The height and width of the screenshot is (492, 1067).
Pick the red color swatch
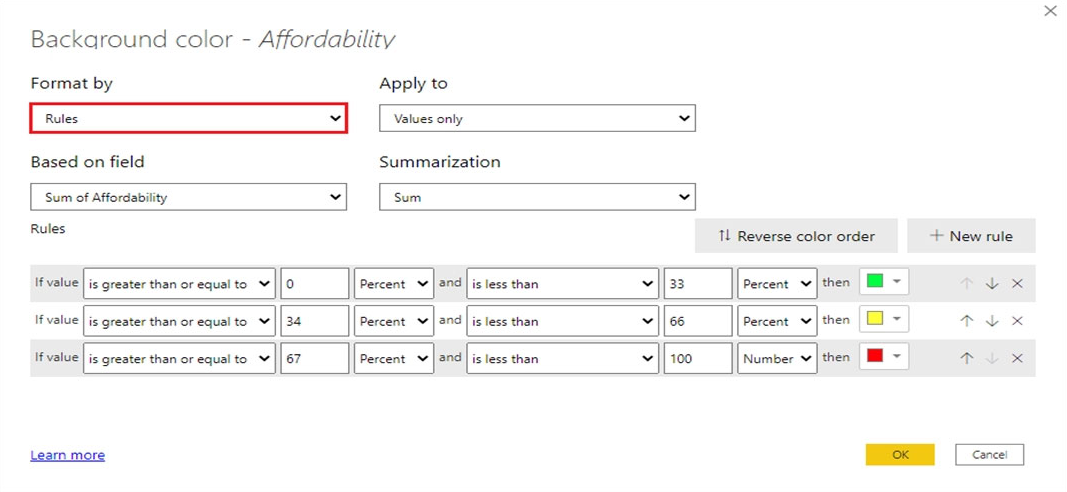884,357
